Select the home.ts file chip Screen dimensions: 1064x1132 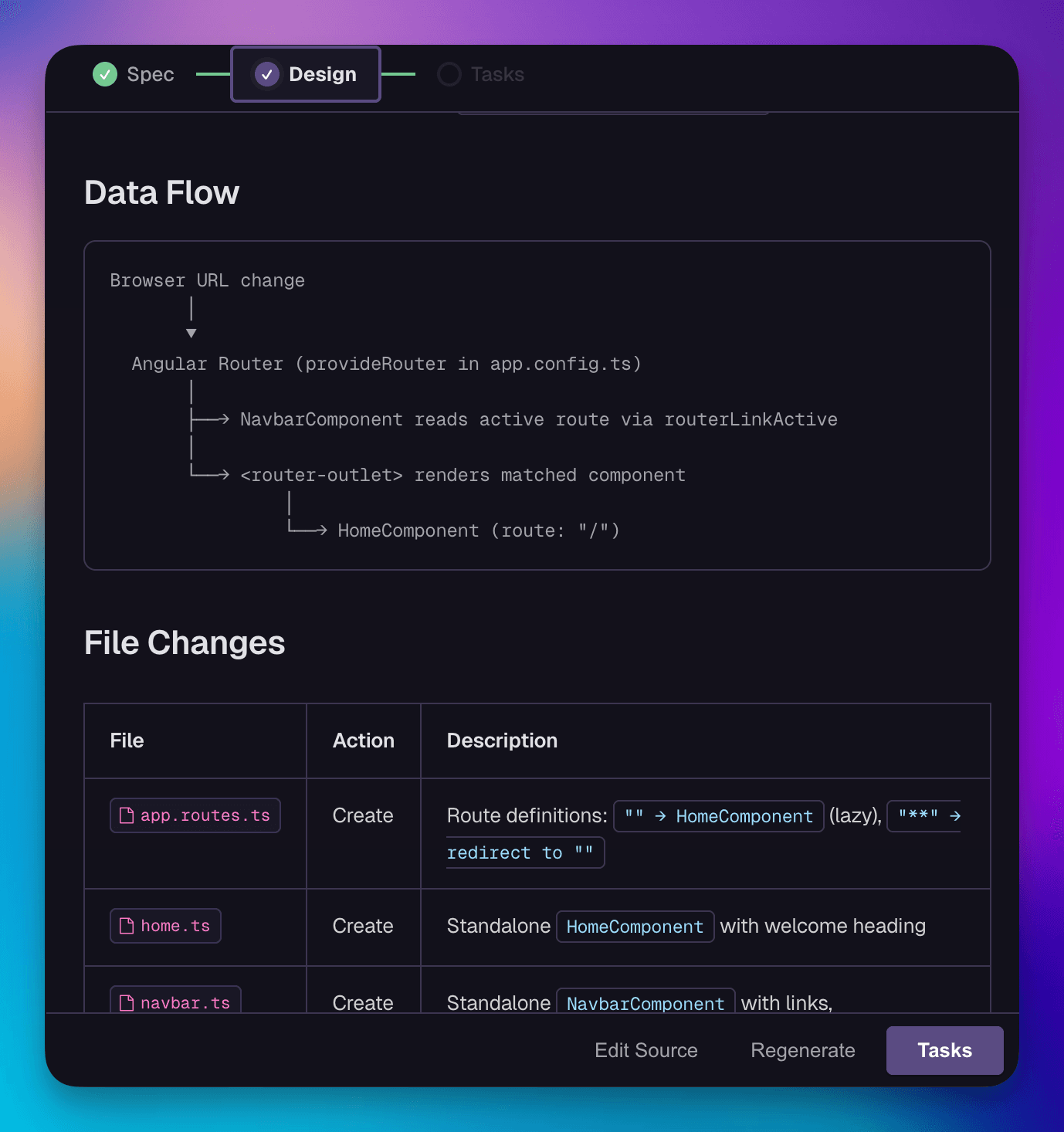pos(165,926)
